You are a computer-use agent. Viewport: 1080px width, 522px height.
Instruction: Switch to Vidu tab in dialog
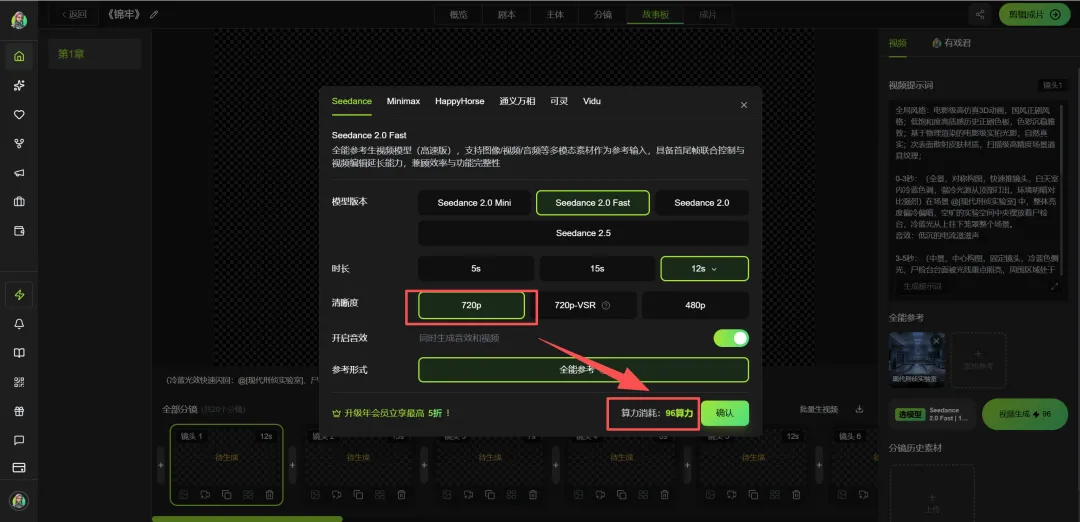click(592, 101)
